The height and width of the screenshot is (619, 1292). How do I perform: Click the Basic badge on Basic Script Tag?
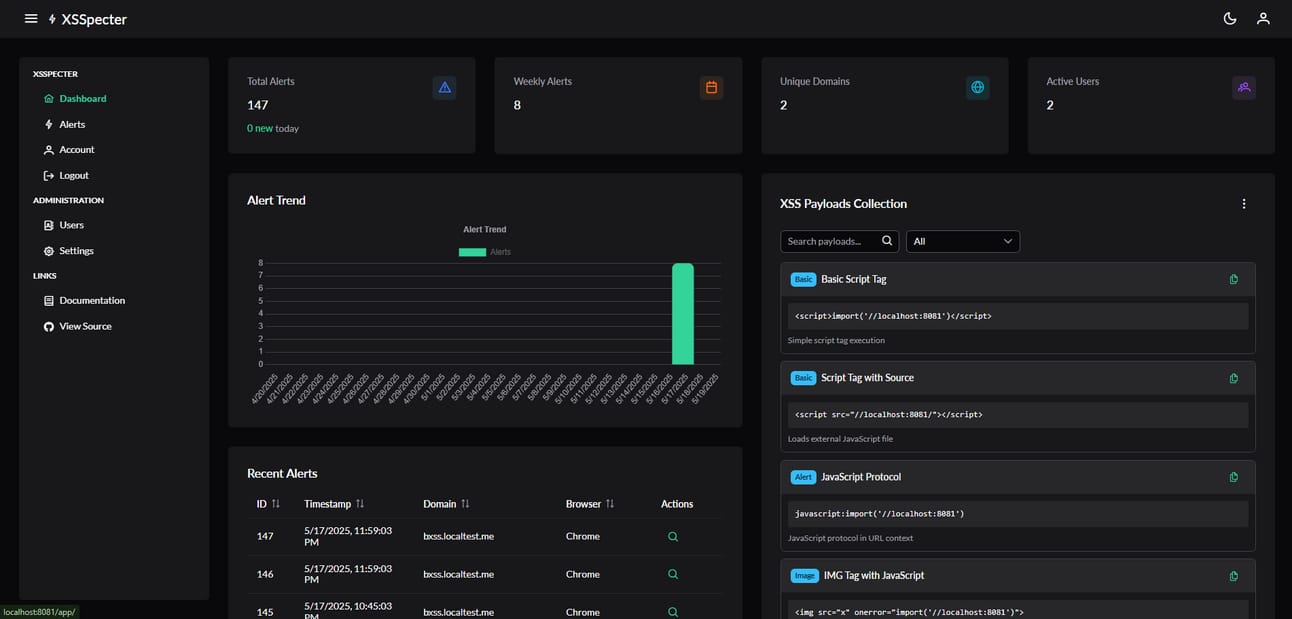[804, 279]
